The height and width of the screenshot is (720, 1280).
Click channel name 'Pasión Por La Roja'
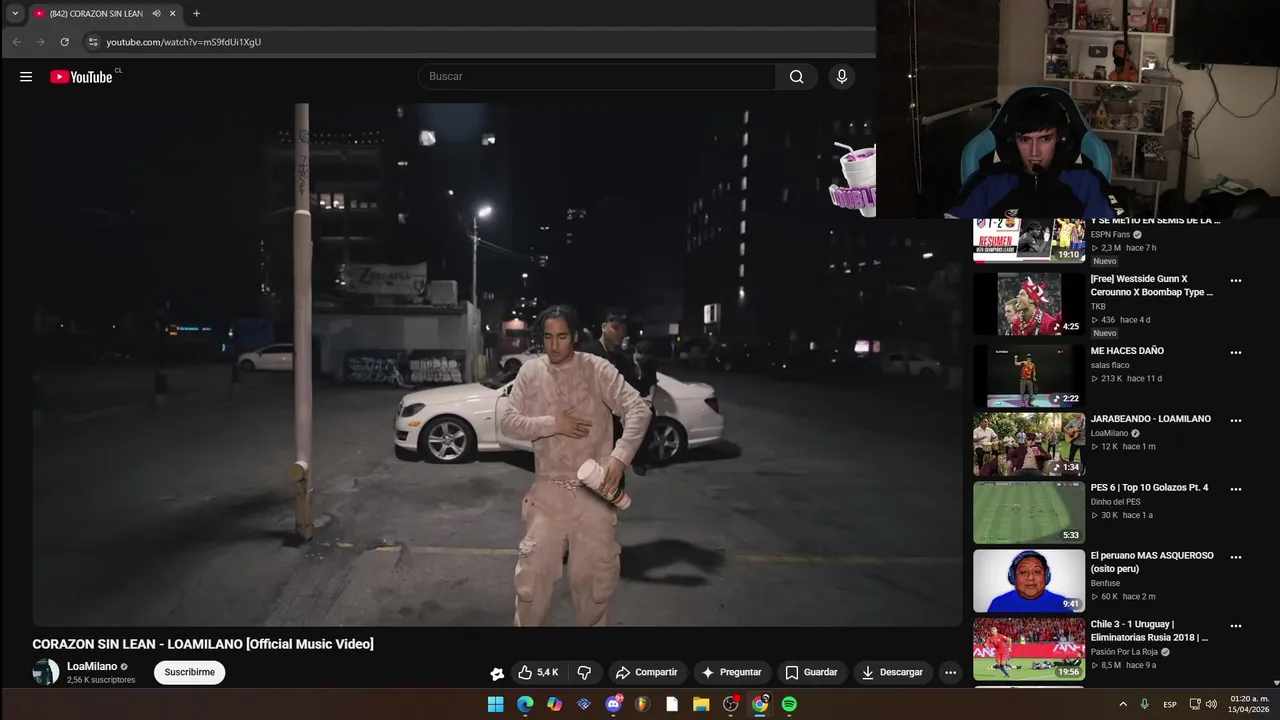[1124, 652]
